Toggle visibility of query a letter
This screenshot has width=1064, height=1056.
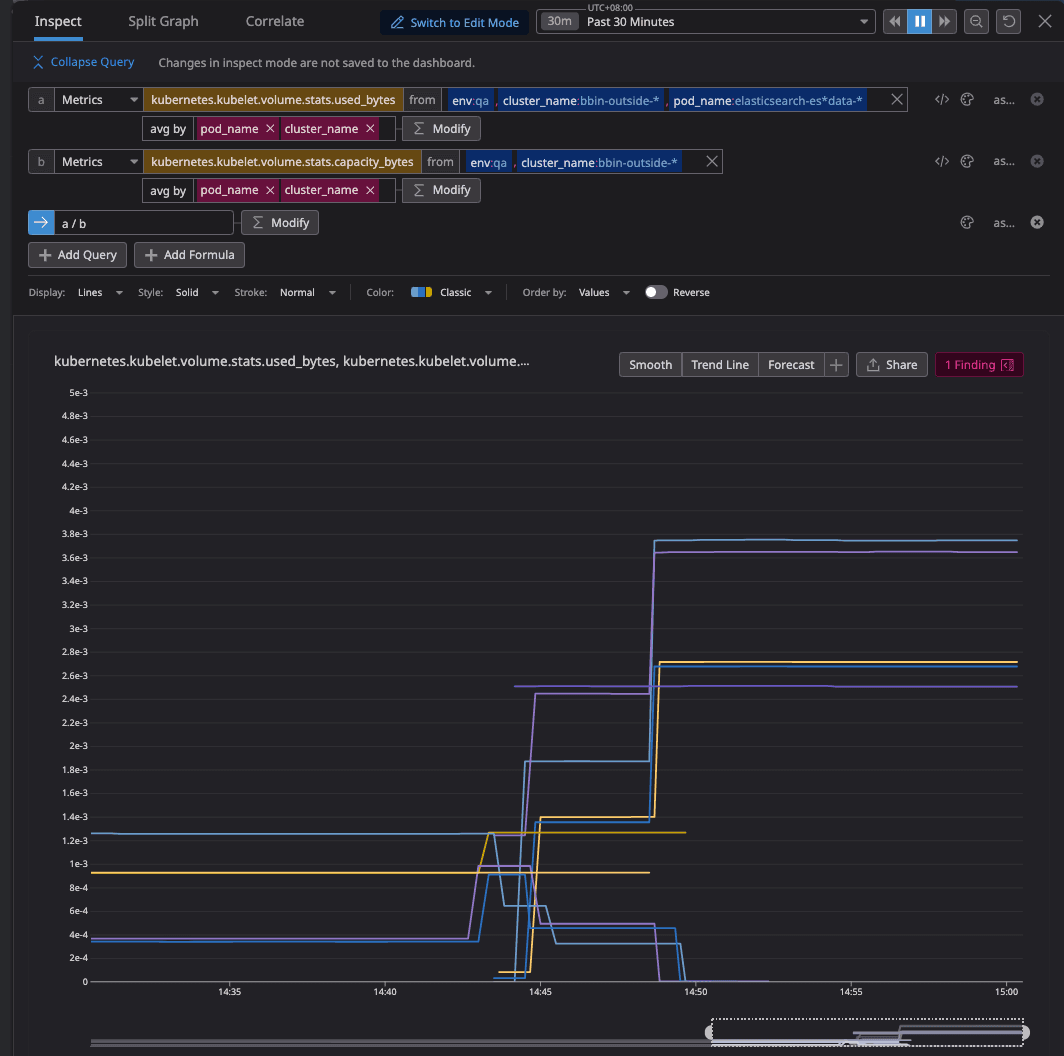[41, 100]
